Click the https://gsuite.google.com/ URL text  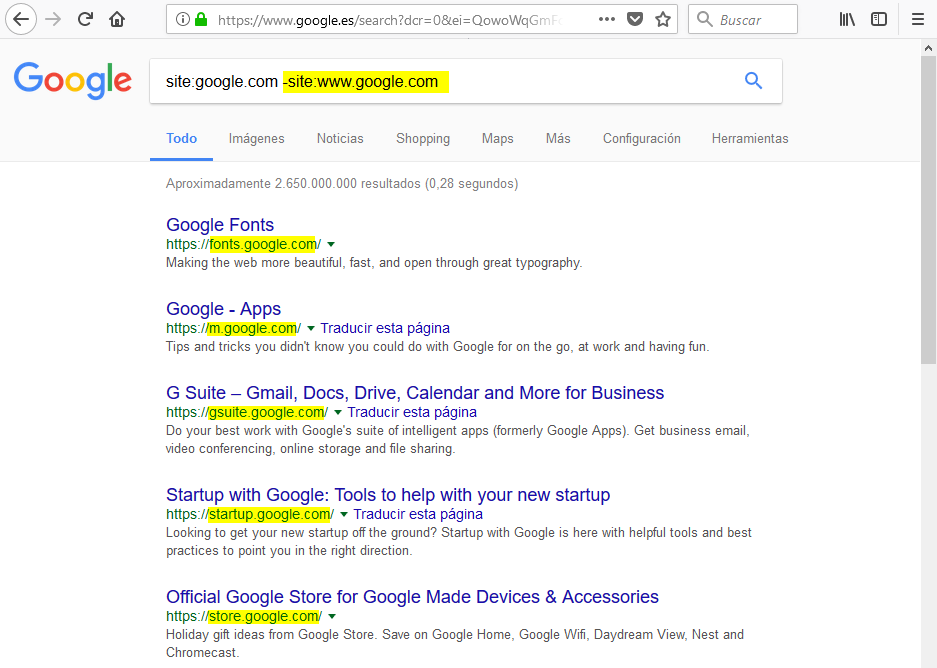247,412
